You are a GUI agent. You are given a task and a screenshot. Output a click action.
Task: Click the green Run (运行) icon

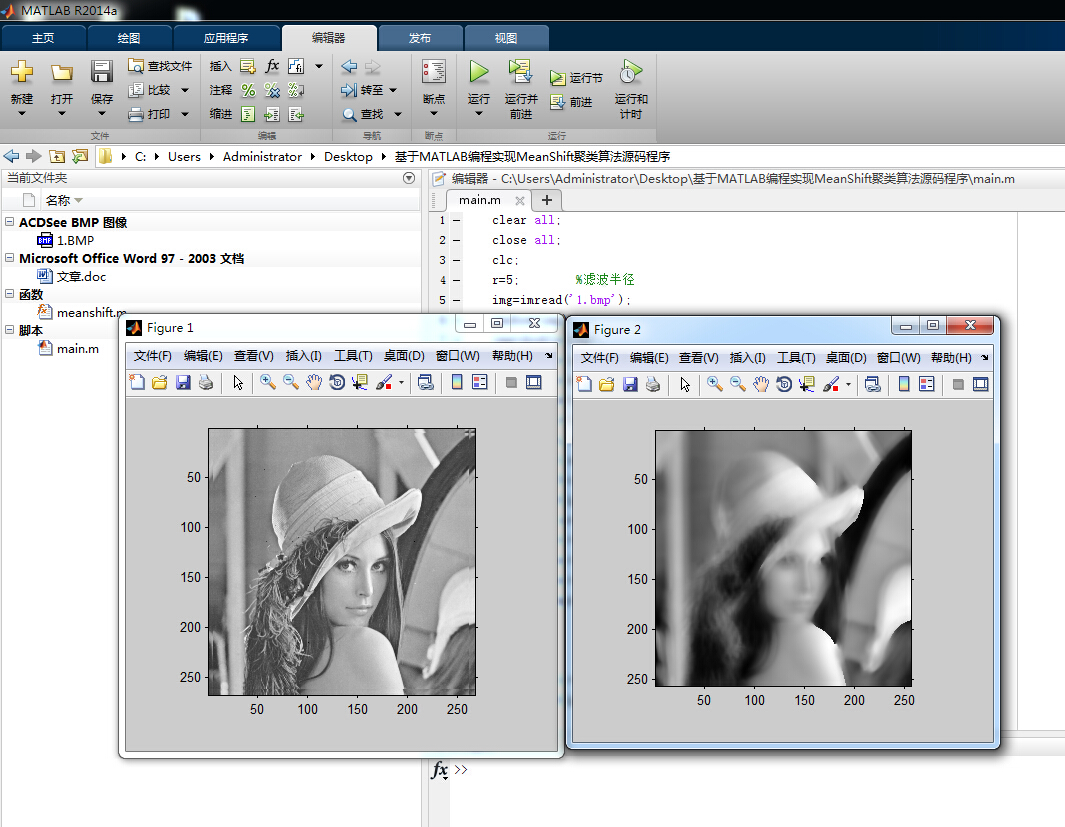[x=479, y=71]
